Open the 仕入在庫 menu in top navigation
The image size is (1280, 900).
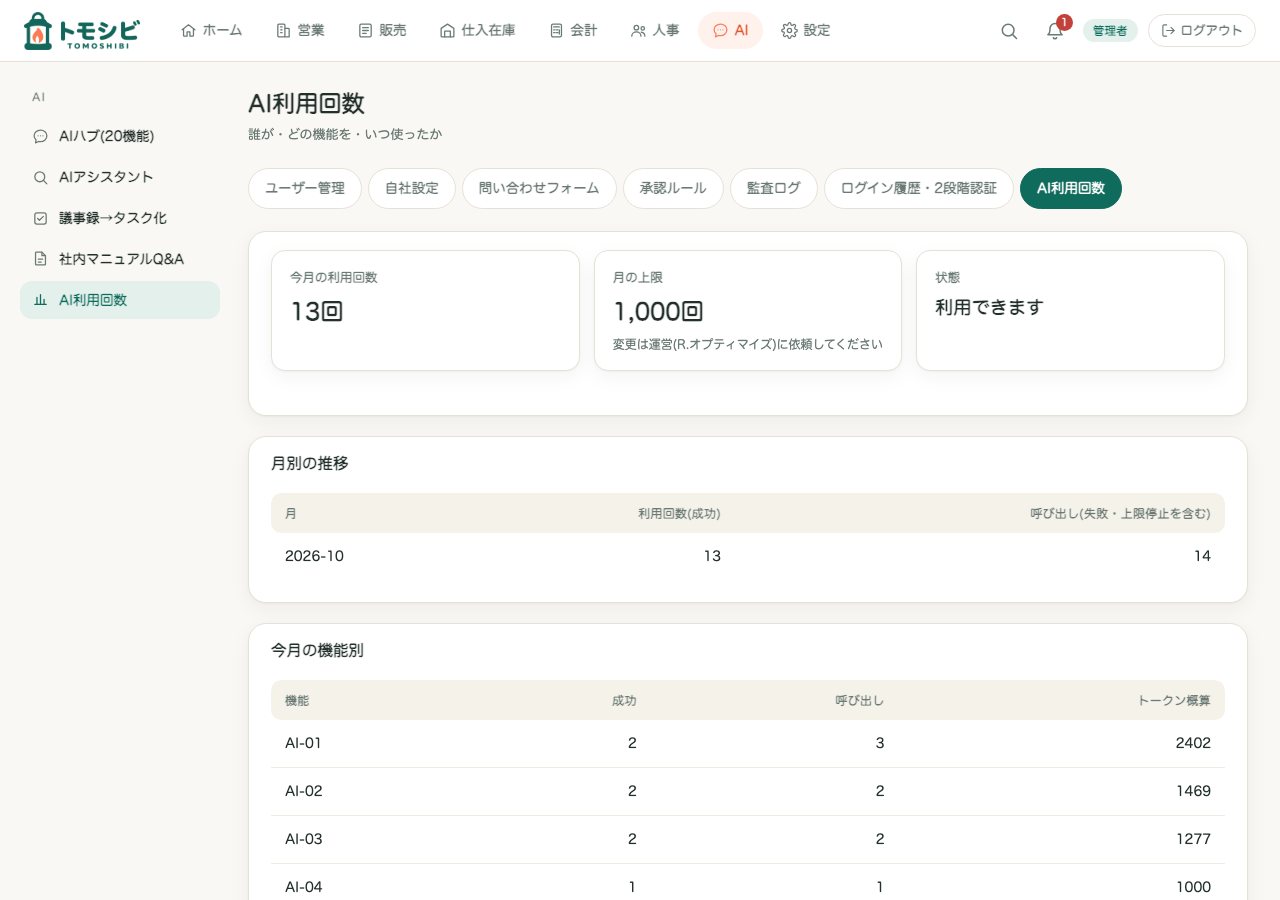(478, 30)
